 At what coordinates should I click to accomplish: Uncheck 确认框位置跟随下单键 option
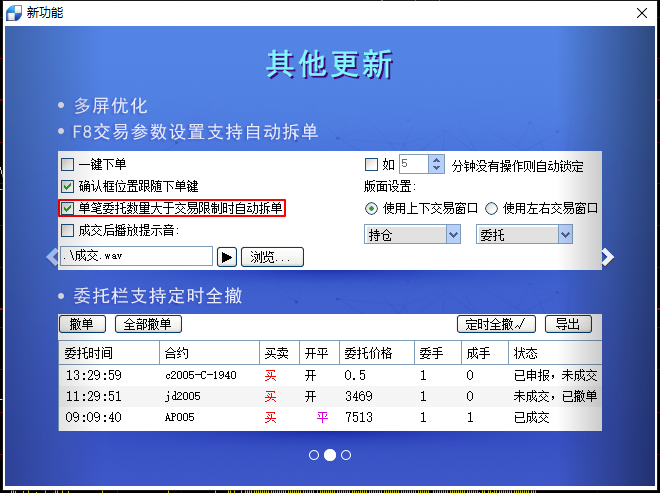point(68,186)
